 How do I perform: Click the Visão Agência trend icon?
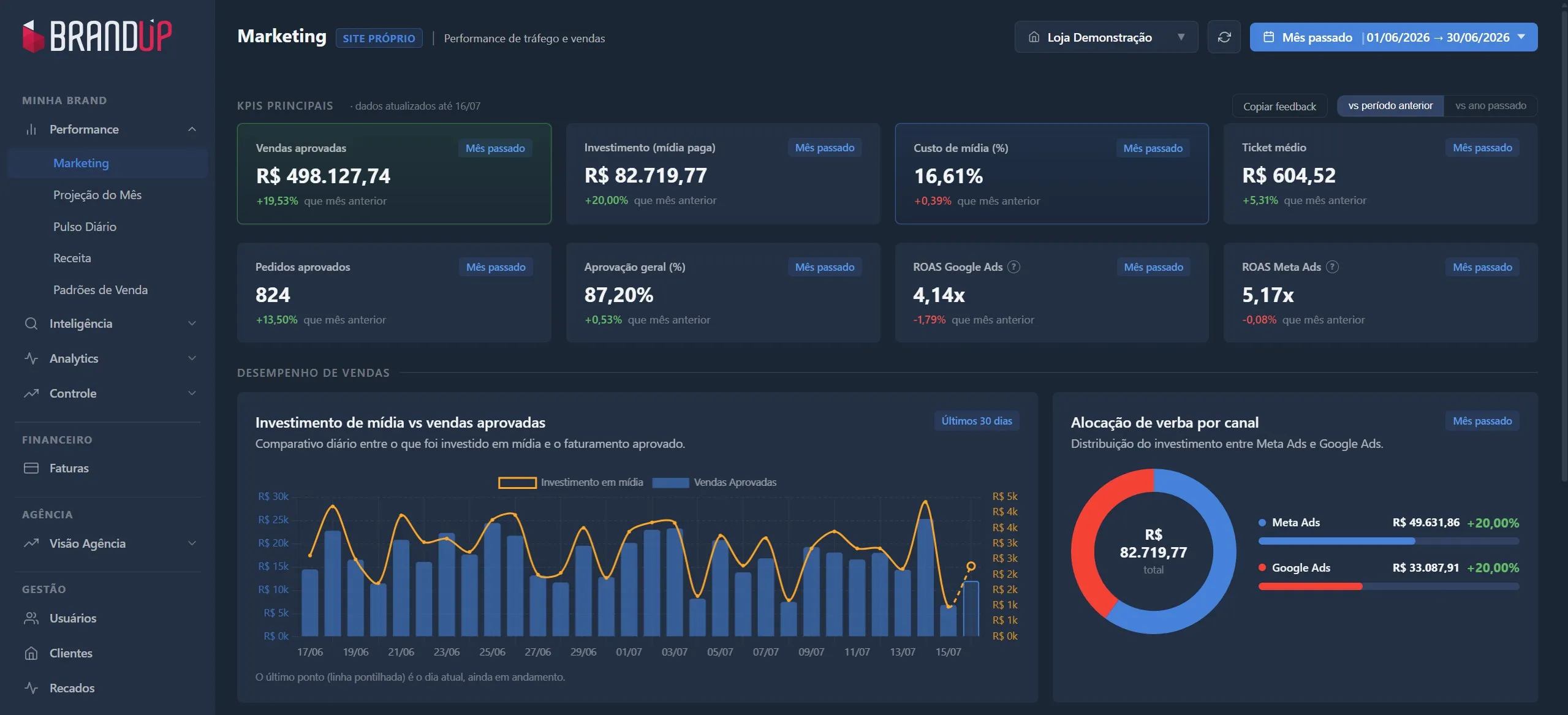click(x=31, y=543)
